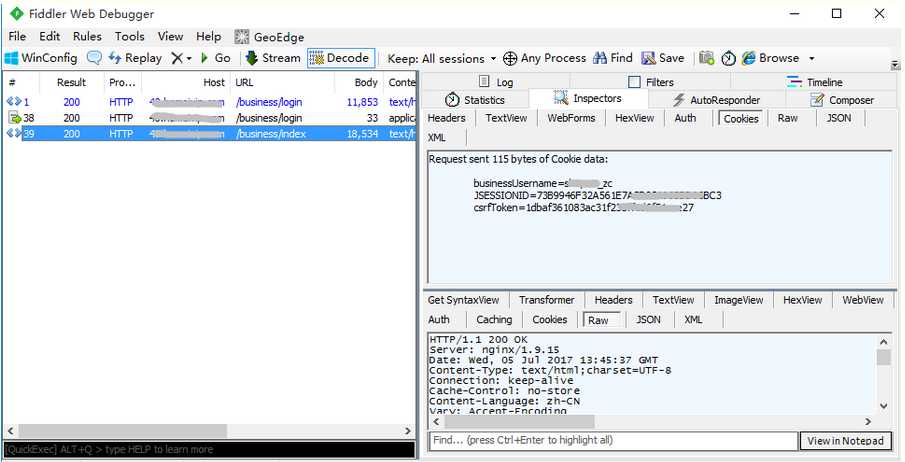Image resolution: width=905 pixels, height=462 pixels.
Task: Toggle the Stream mode button
Action: (x=273, y=58)
